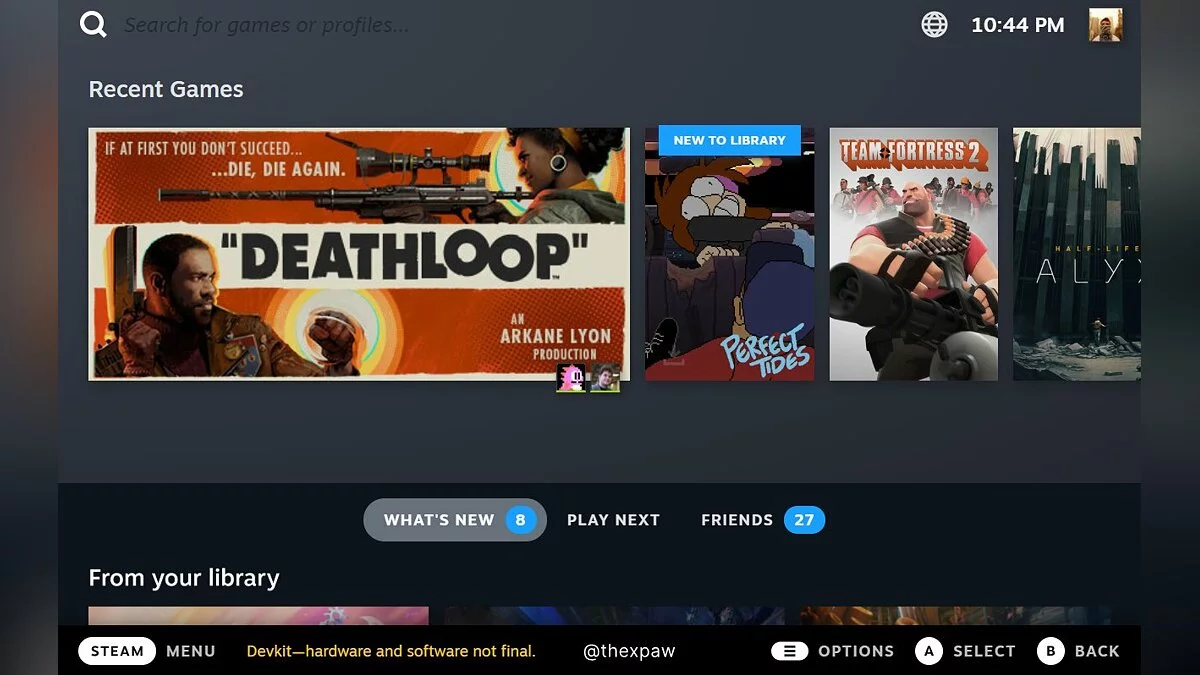1200x675 pixels.
Task: Click the @thexpaw handle text
Action: click(629, 651)
